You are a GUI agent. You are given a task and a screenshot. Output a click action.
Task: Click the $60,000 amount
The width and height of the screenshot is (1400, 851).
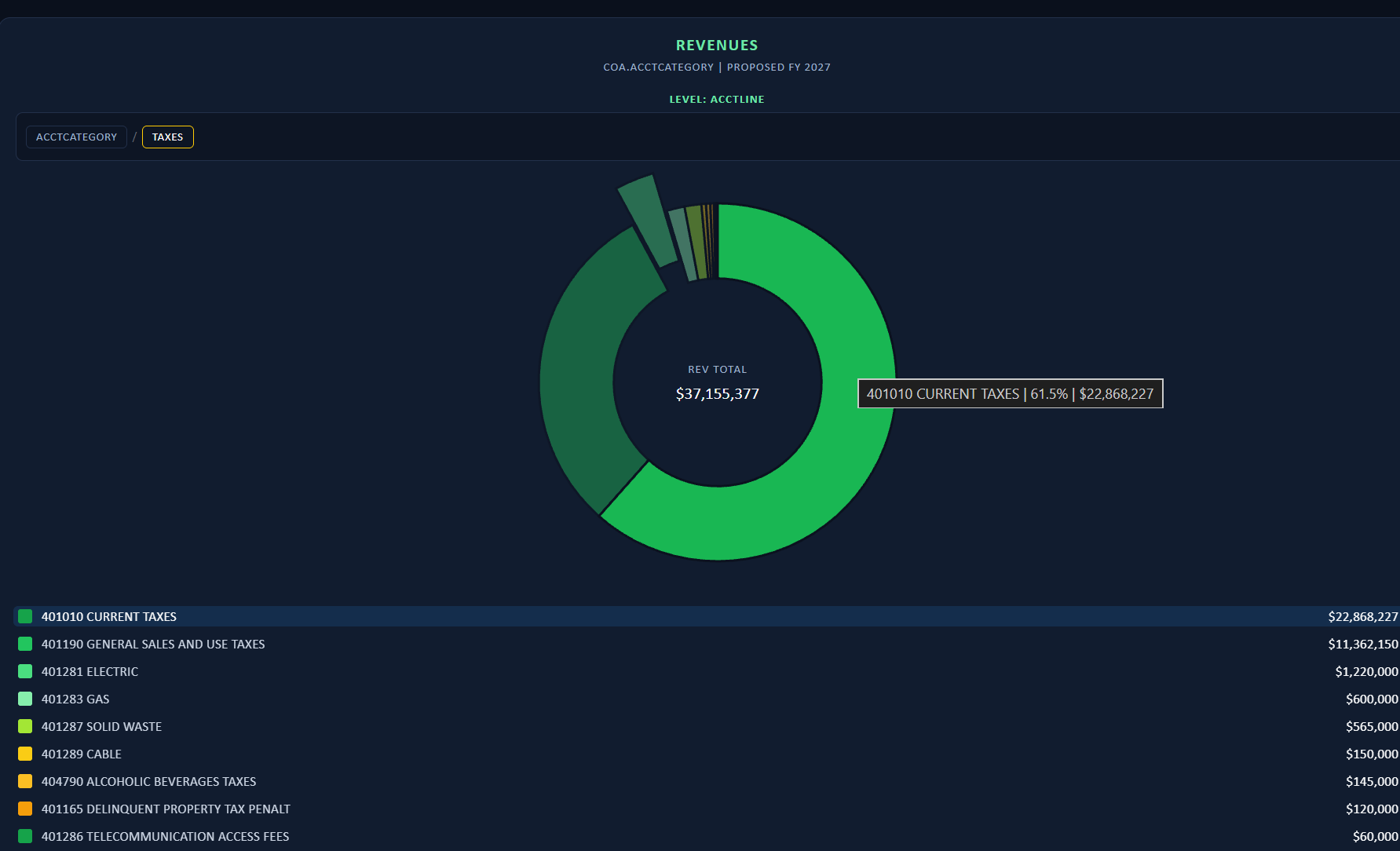1375,837
